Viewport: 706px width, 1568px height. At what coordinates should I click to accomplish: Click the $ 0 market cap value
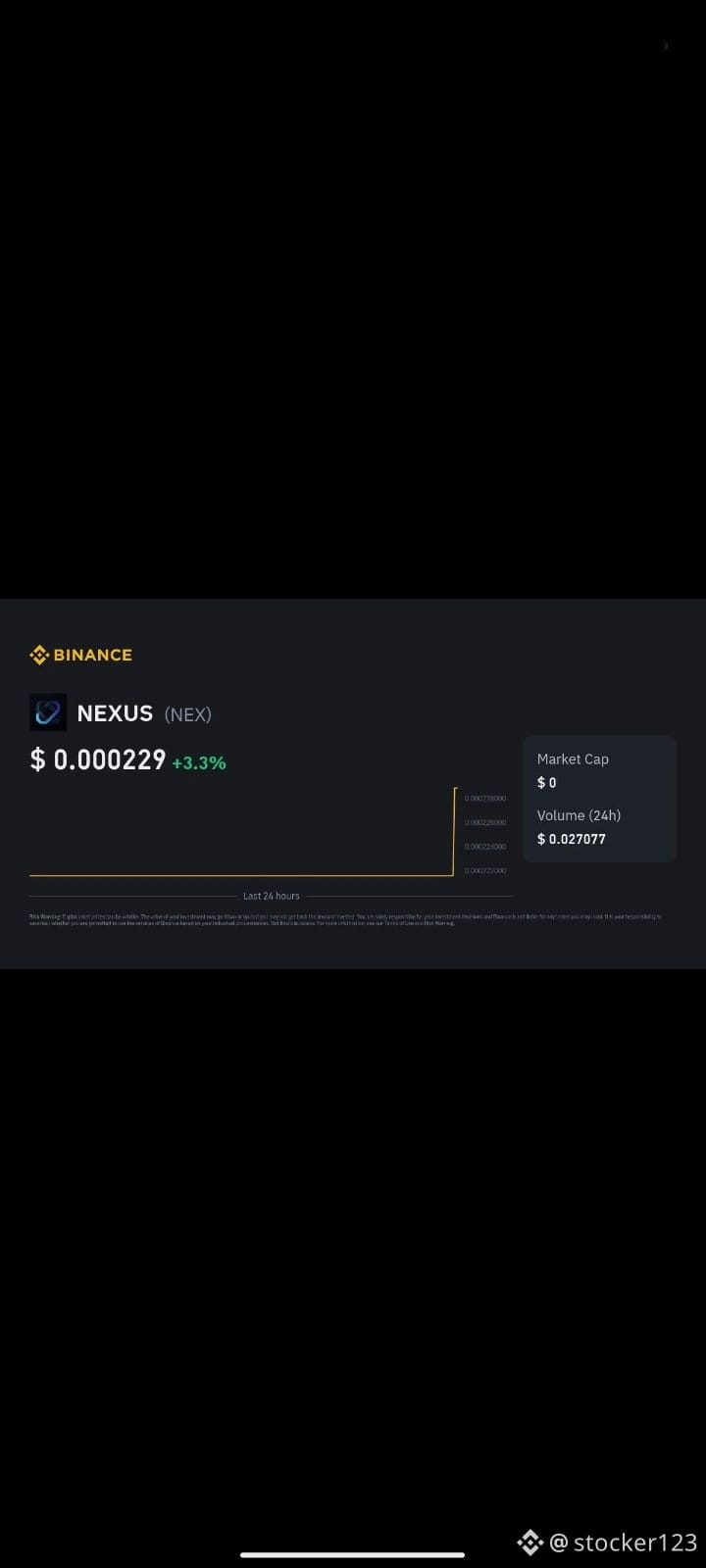click(546, 782)
